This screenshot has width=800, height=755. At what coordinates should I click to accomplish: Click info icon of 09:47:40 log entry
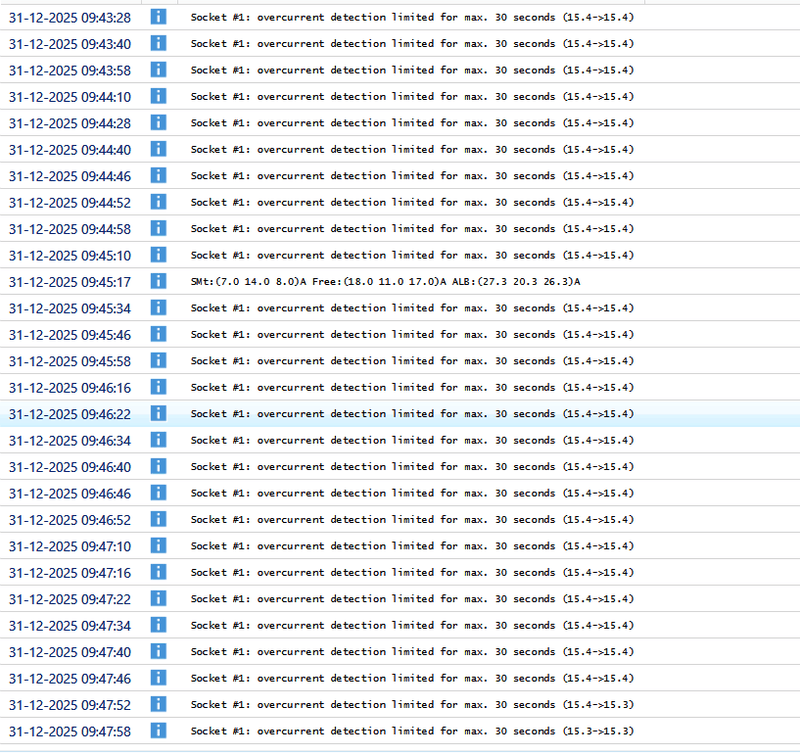pos(158,652)
